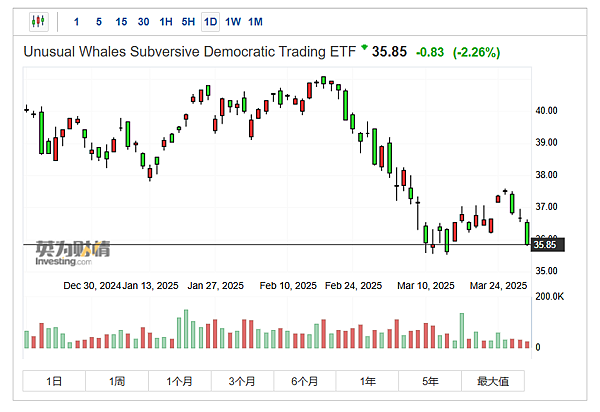600x412 pixels.
Task: Click the 40.00 price axis label
Action: tap(546, 111)
